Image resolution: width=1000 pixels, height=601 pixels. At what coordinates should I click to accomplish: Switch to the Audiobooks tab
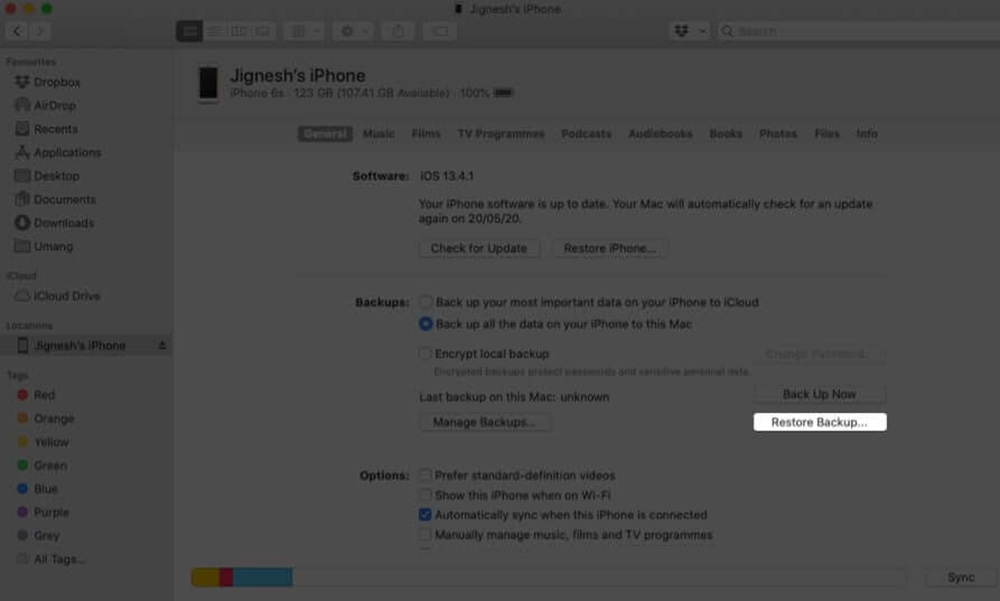(x=660, y=134)
